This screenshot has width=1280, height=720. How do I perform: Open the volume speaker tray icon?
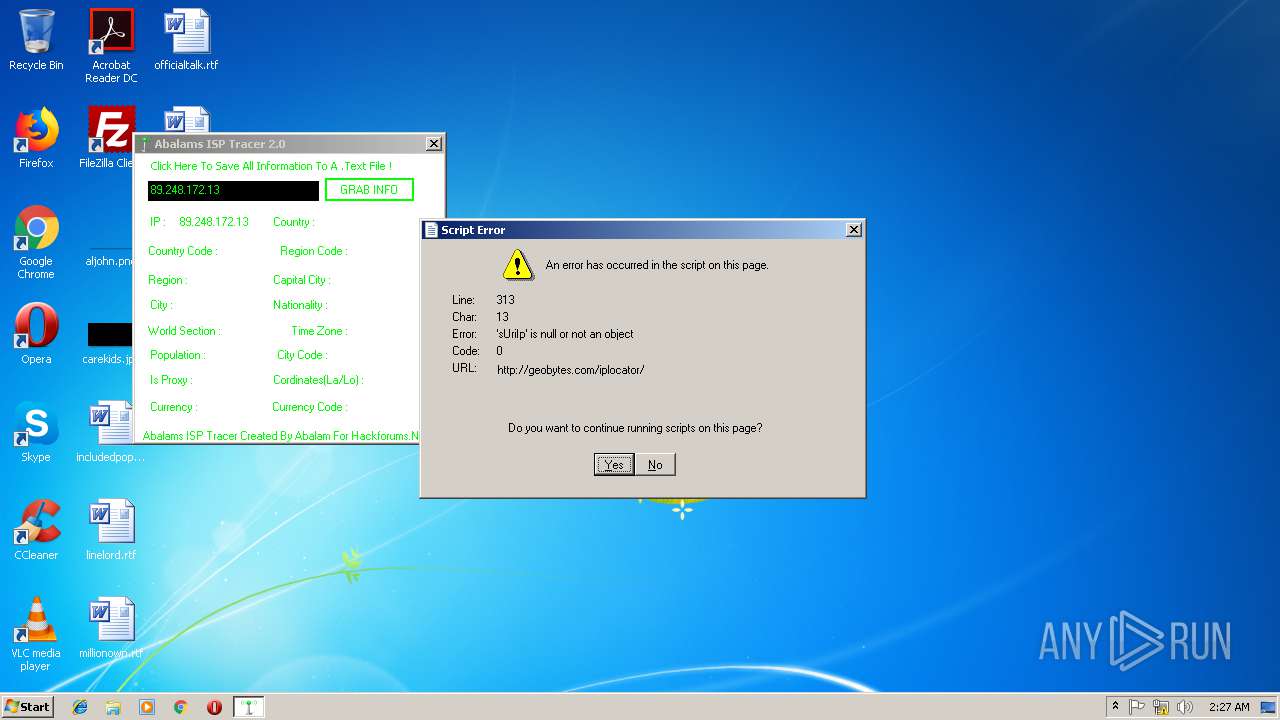(1186, 707)
